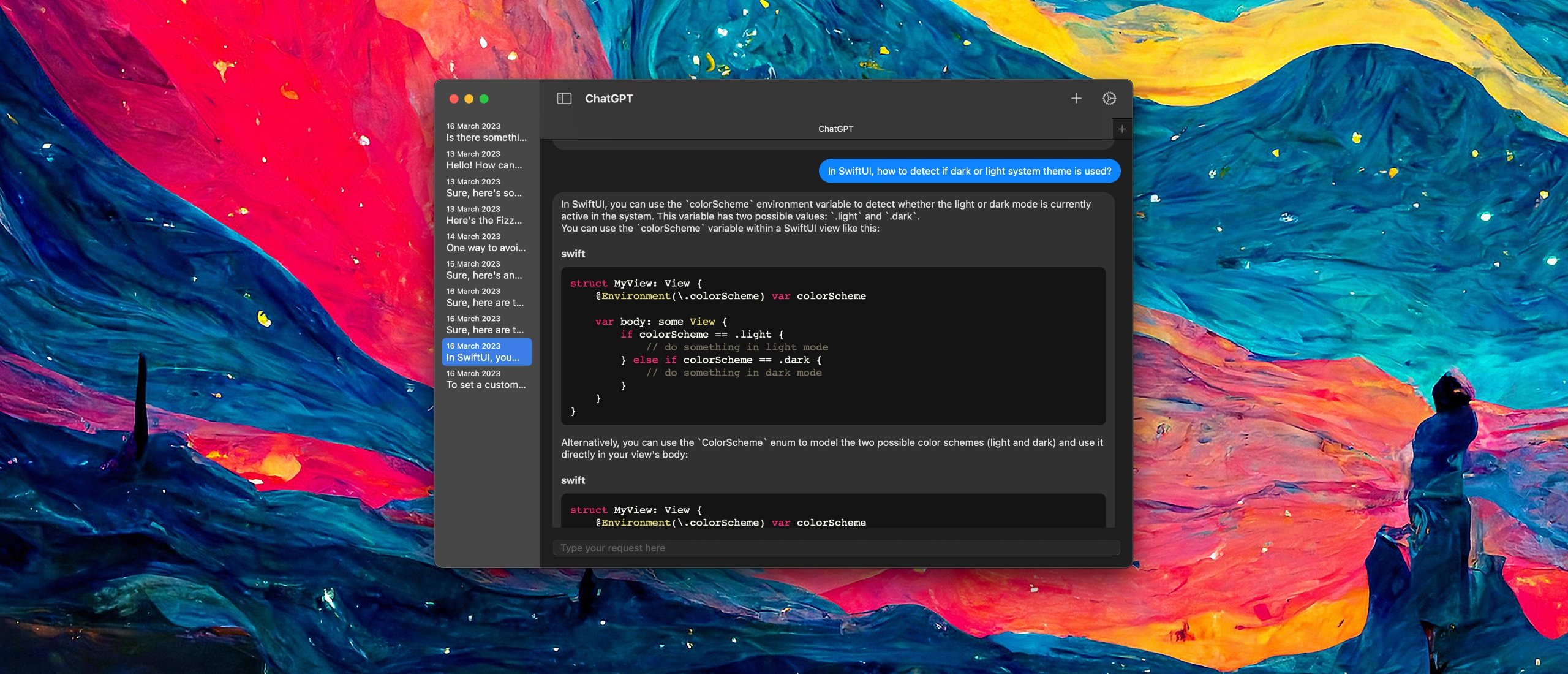Open settings via the gear icon
Image resolution: width=1568 pixels, height=674 pixels.
(x=1109, y=99)
